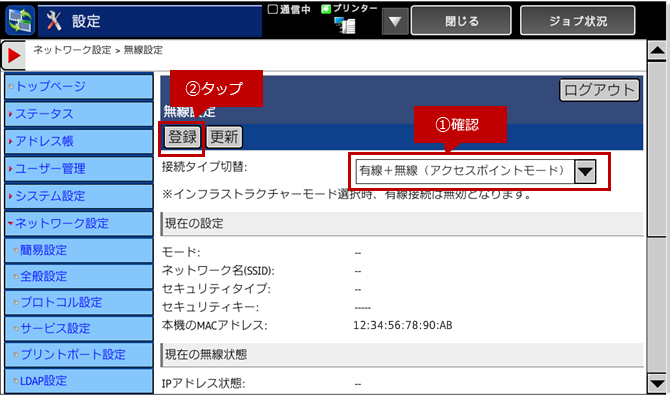Screen dimensions: 670x396
Task: Click the connection type dropdown arrow
Action: (585, 172)
